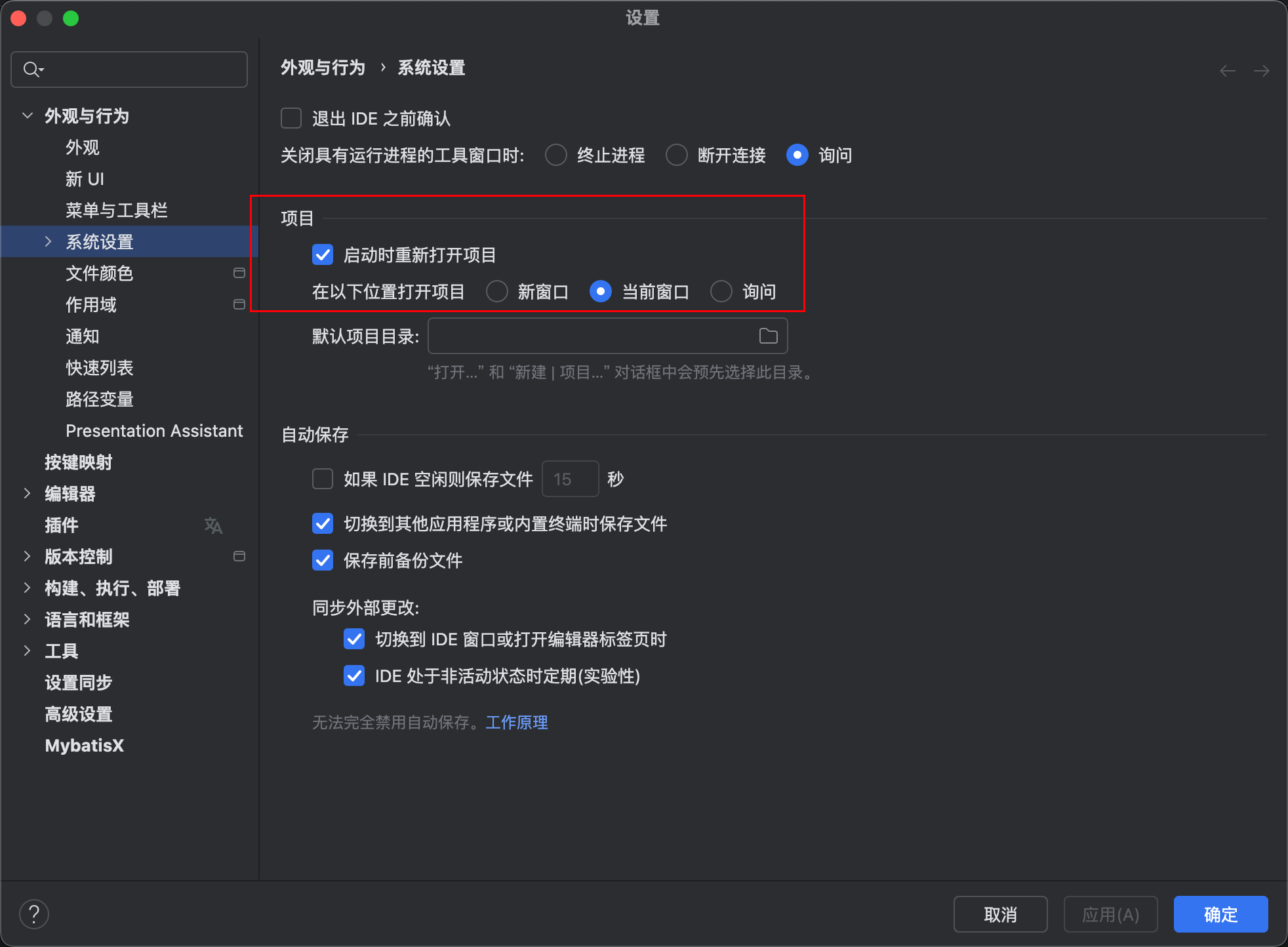Collapse the 外观与行为 tree section

28,115
